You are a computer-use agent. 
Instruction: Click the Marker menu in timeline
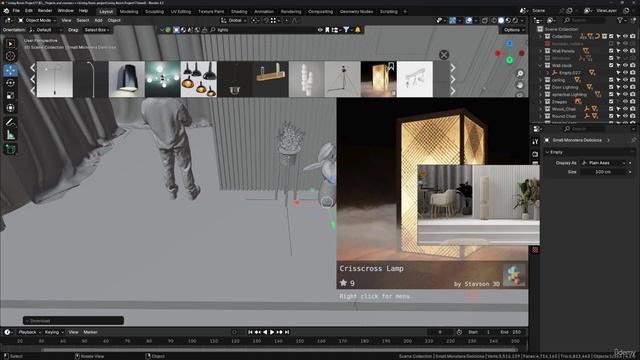(x=90, y=332)
